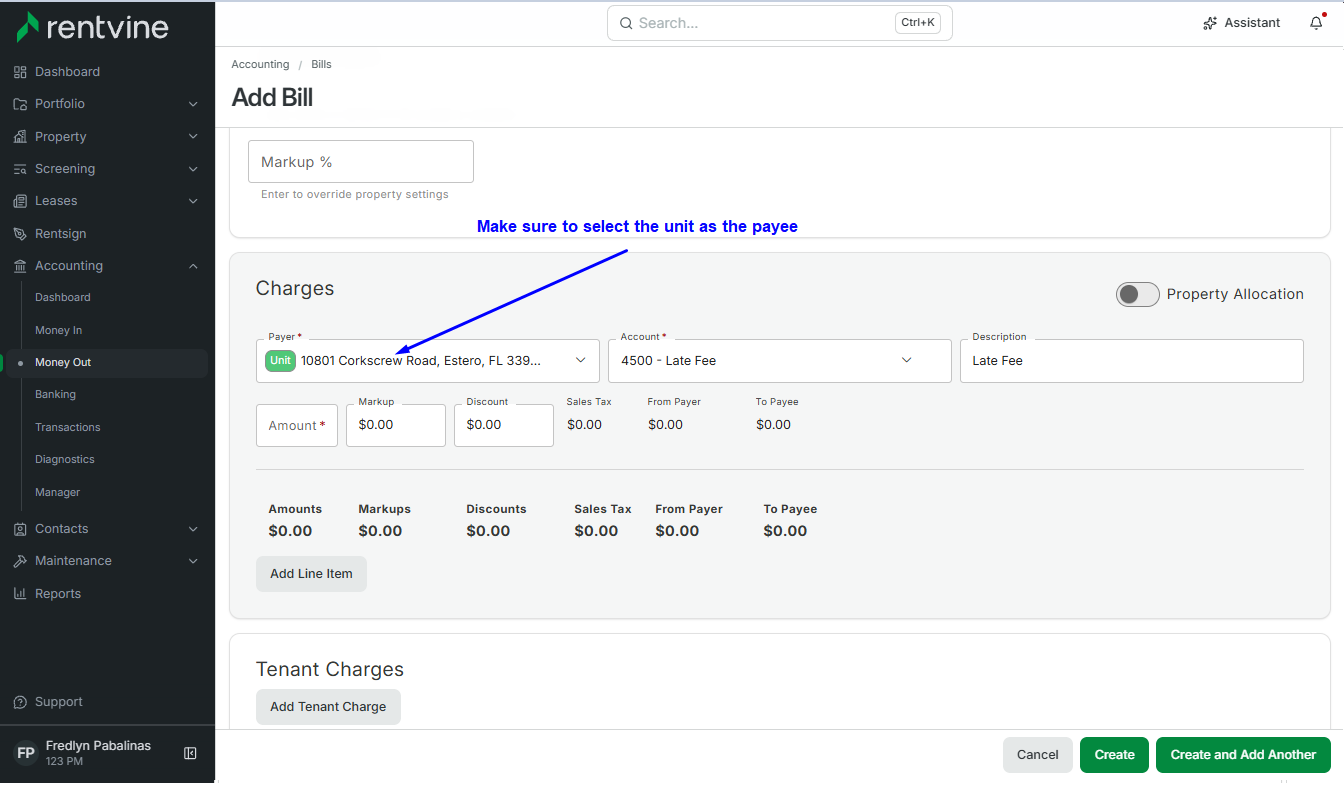Viewport: 1344px width, 786px height.
Task: Open the Diagnostics submenu item
Action: [65, 460]
